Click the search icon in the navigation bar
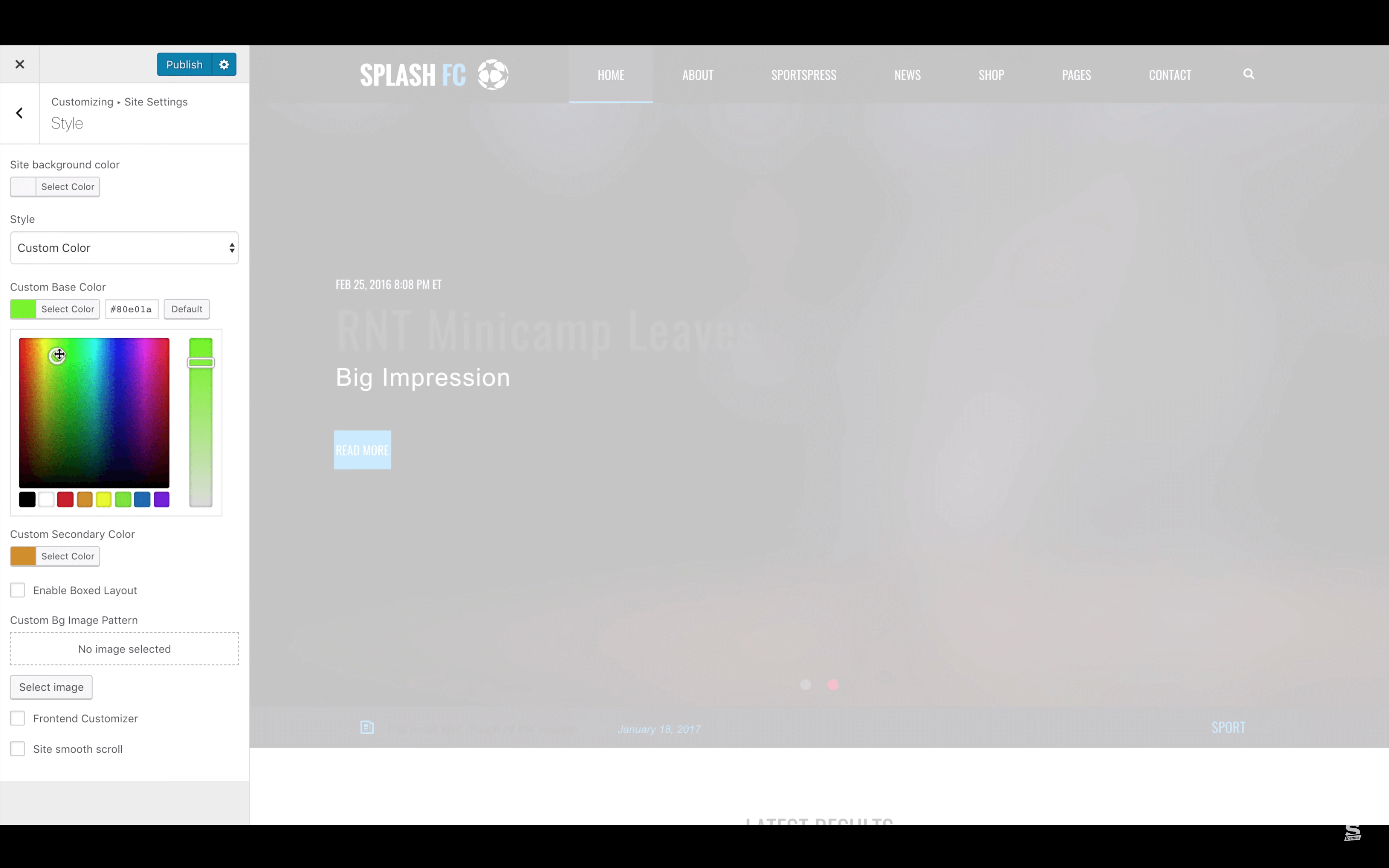 (1249, 74)
